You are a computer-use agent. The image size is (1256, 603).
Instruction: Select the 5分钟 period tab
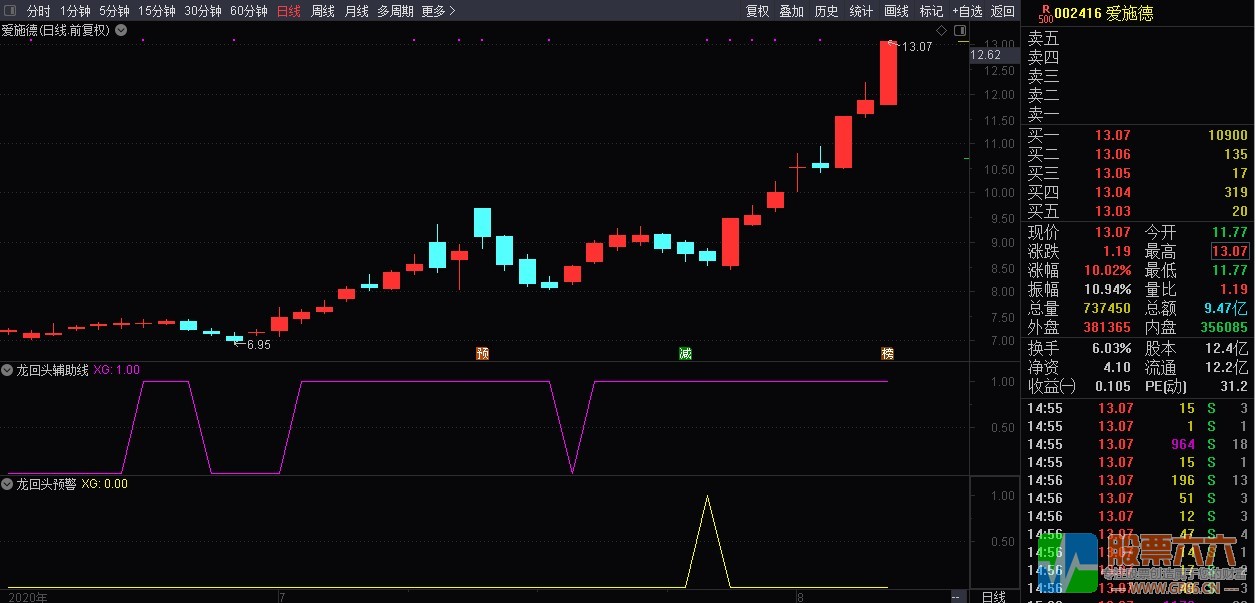coord(114,11)
